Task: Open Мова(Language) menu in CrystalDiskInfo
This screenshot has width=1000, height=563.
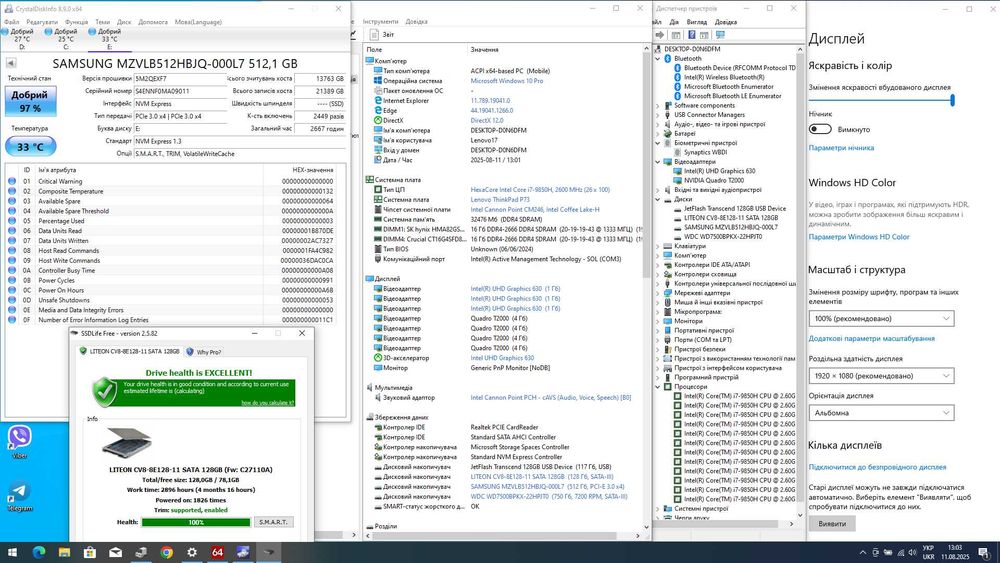Action: coord(198,22)
